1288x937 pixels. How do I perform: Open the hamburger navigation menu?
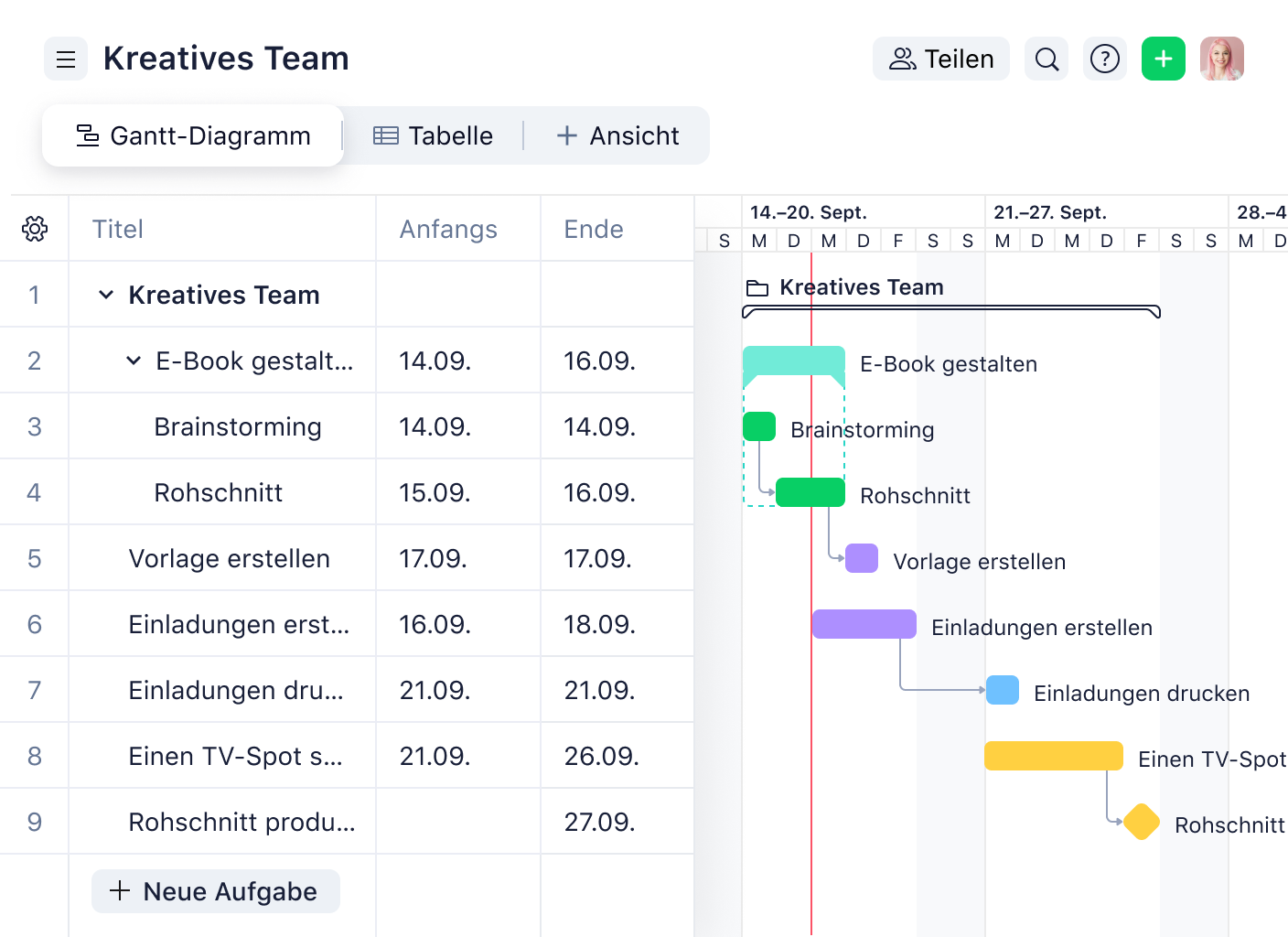point(65,59)
